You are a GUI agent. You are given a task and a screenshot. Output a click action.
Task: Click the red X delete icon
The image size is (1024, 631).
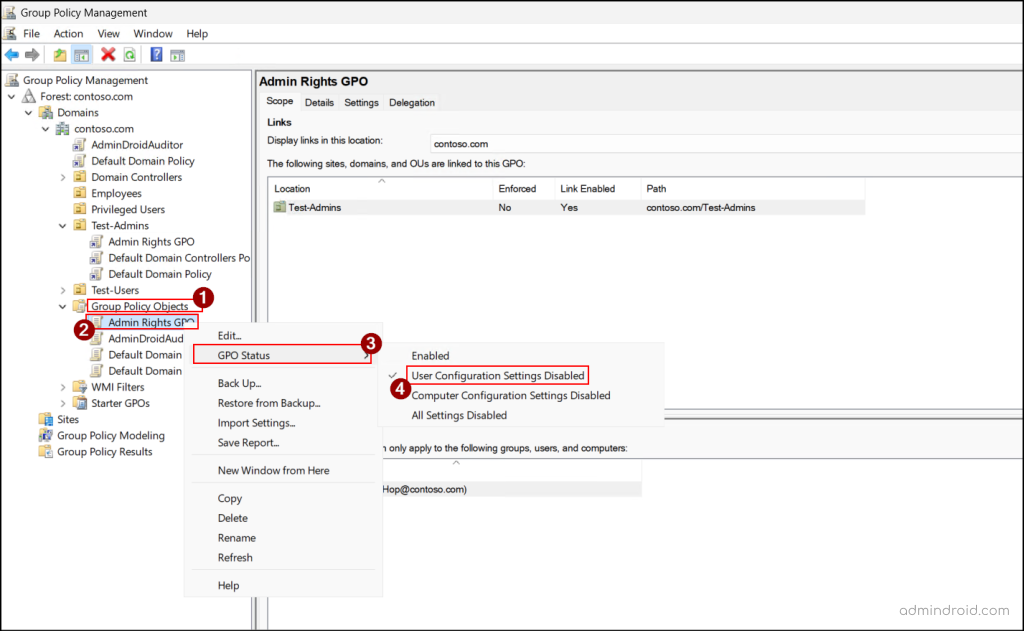tap(106, 55)
